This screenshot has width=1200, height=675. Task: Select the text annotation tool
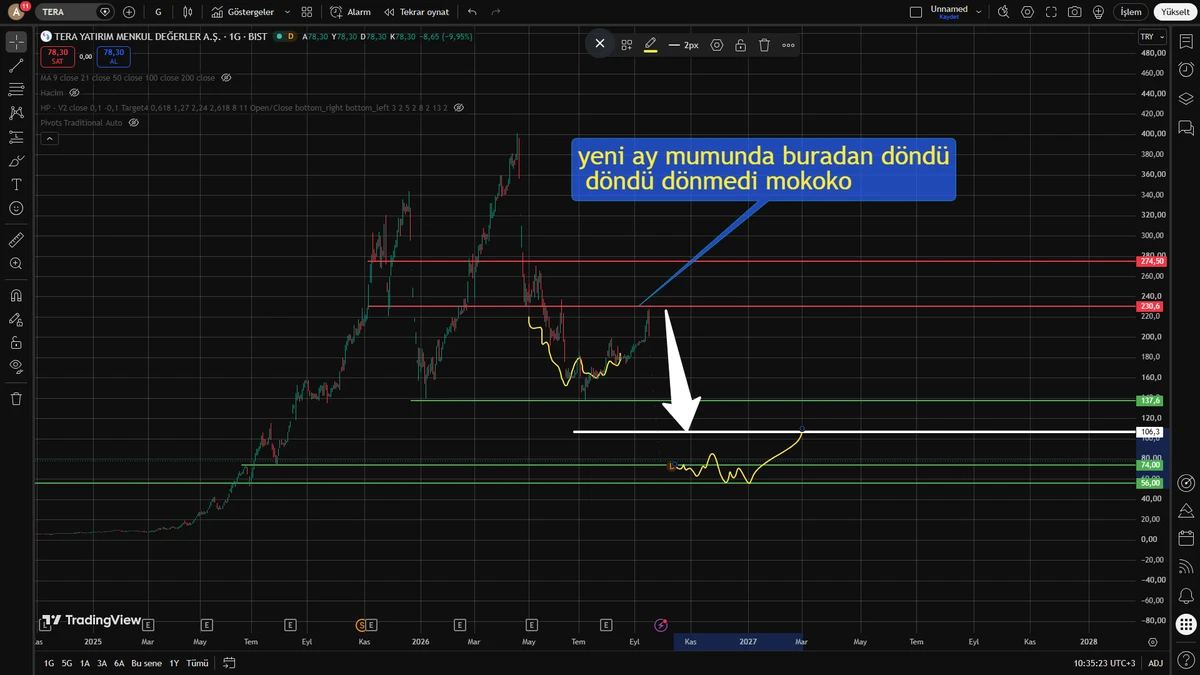(x=16, y=185)
